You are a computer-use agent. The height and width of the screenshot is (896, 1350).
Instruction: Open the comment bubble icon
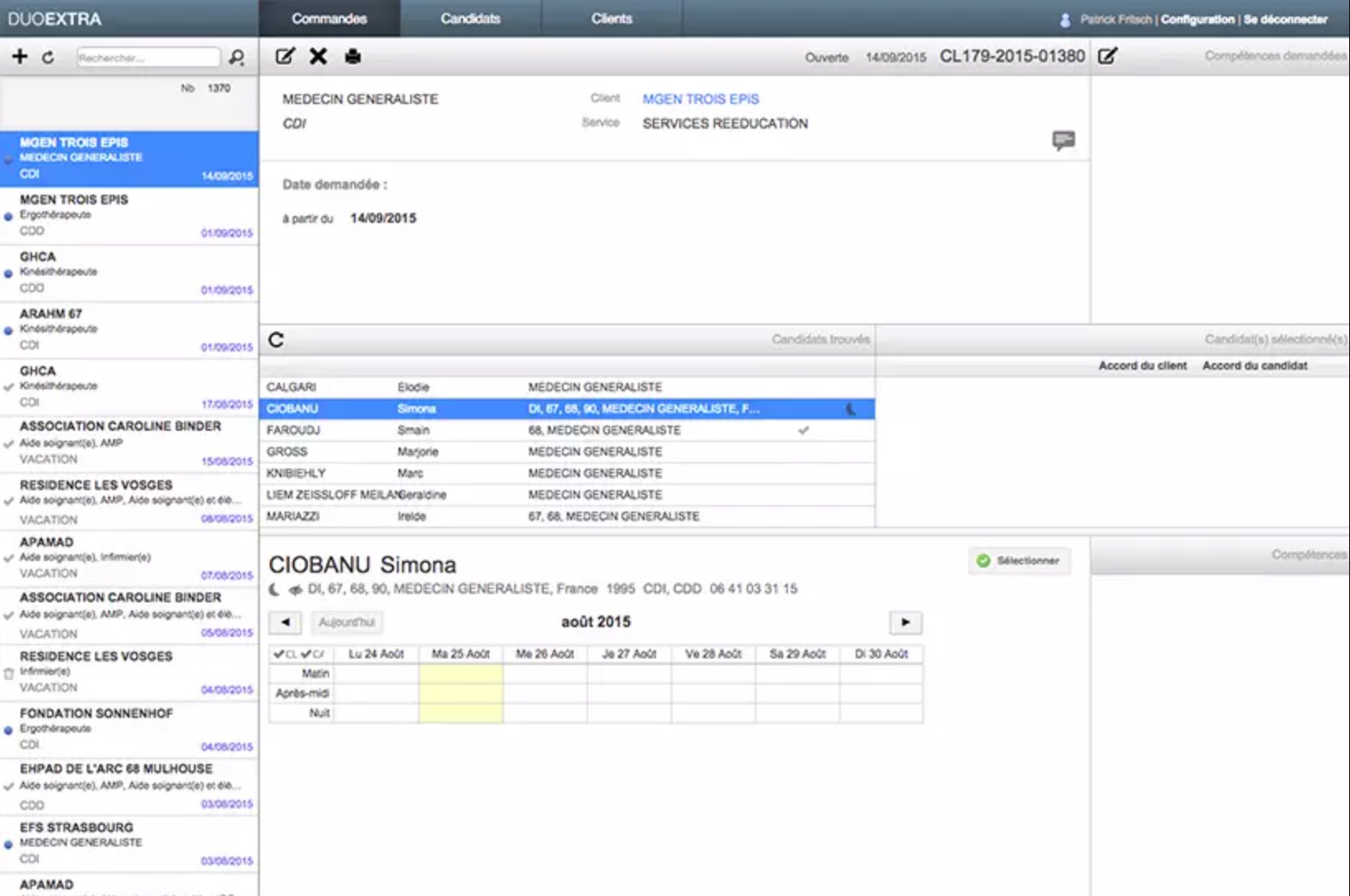pyautogui.click(x=1063, y=139)
